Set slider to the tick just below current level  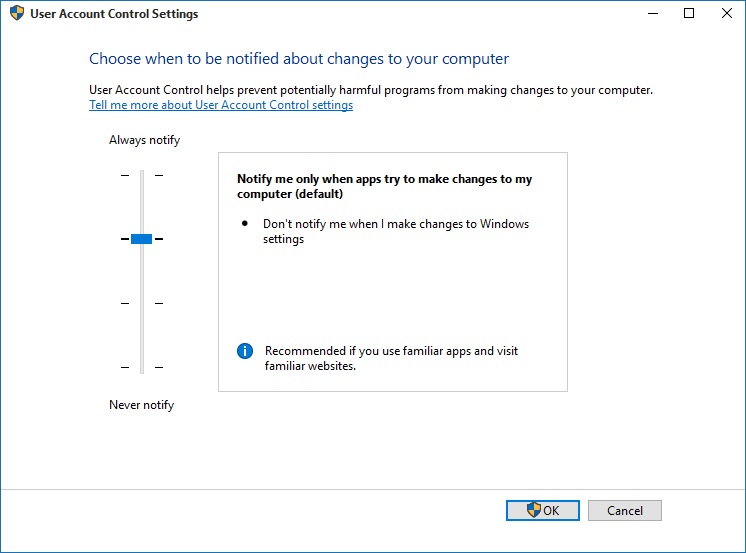142,303
